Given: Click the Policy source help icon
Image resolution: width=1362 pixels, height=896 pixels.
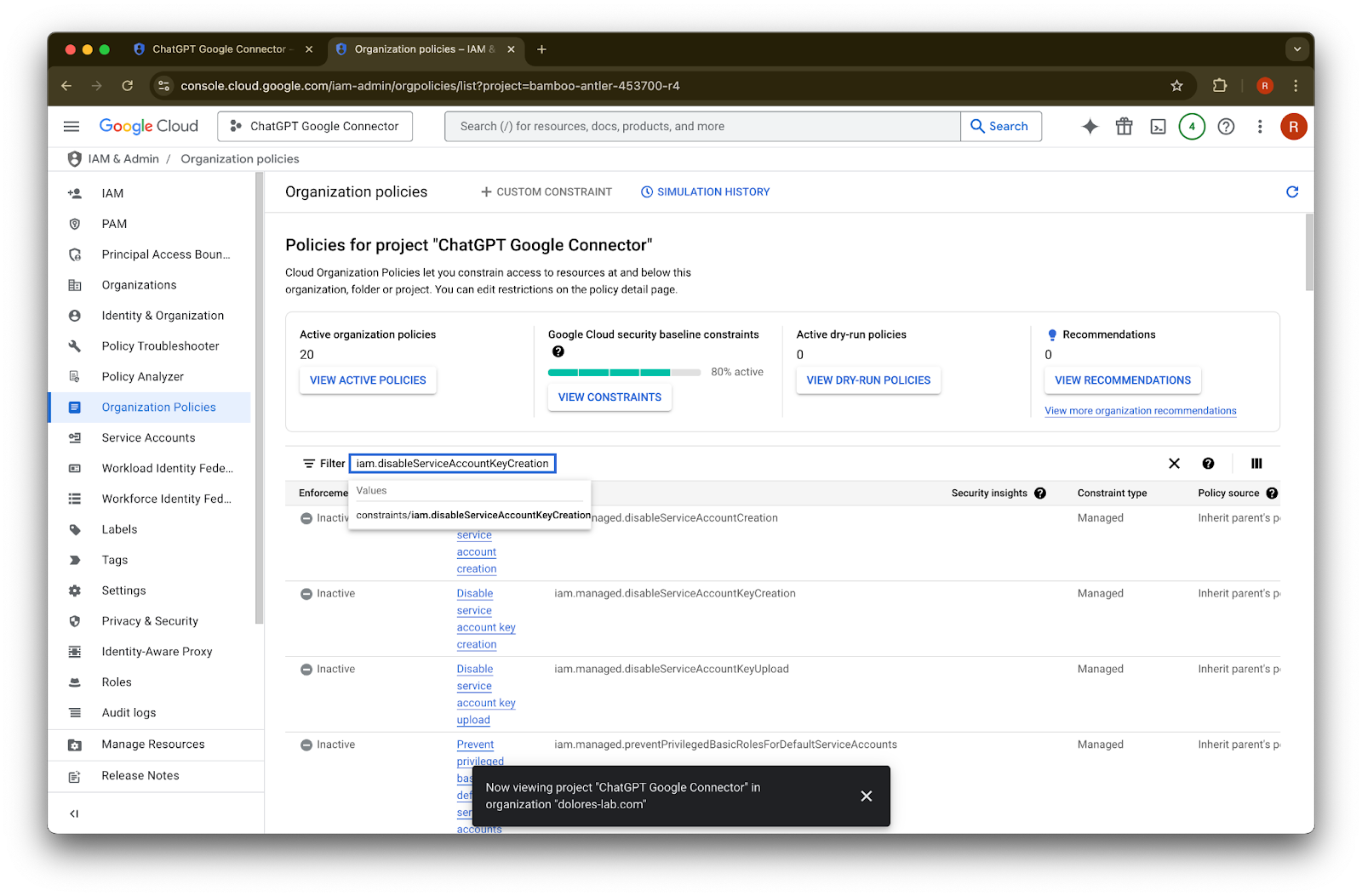Looking at the screenshot, I should (x=1272, y=494).
